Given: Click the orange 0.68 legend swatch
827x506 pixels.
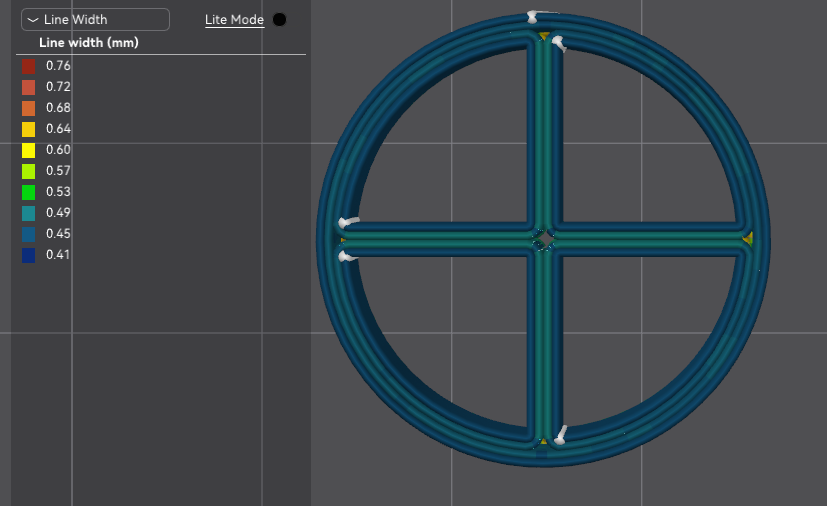Looking at the screenshot, I should click(28, 108).
